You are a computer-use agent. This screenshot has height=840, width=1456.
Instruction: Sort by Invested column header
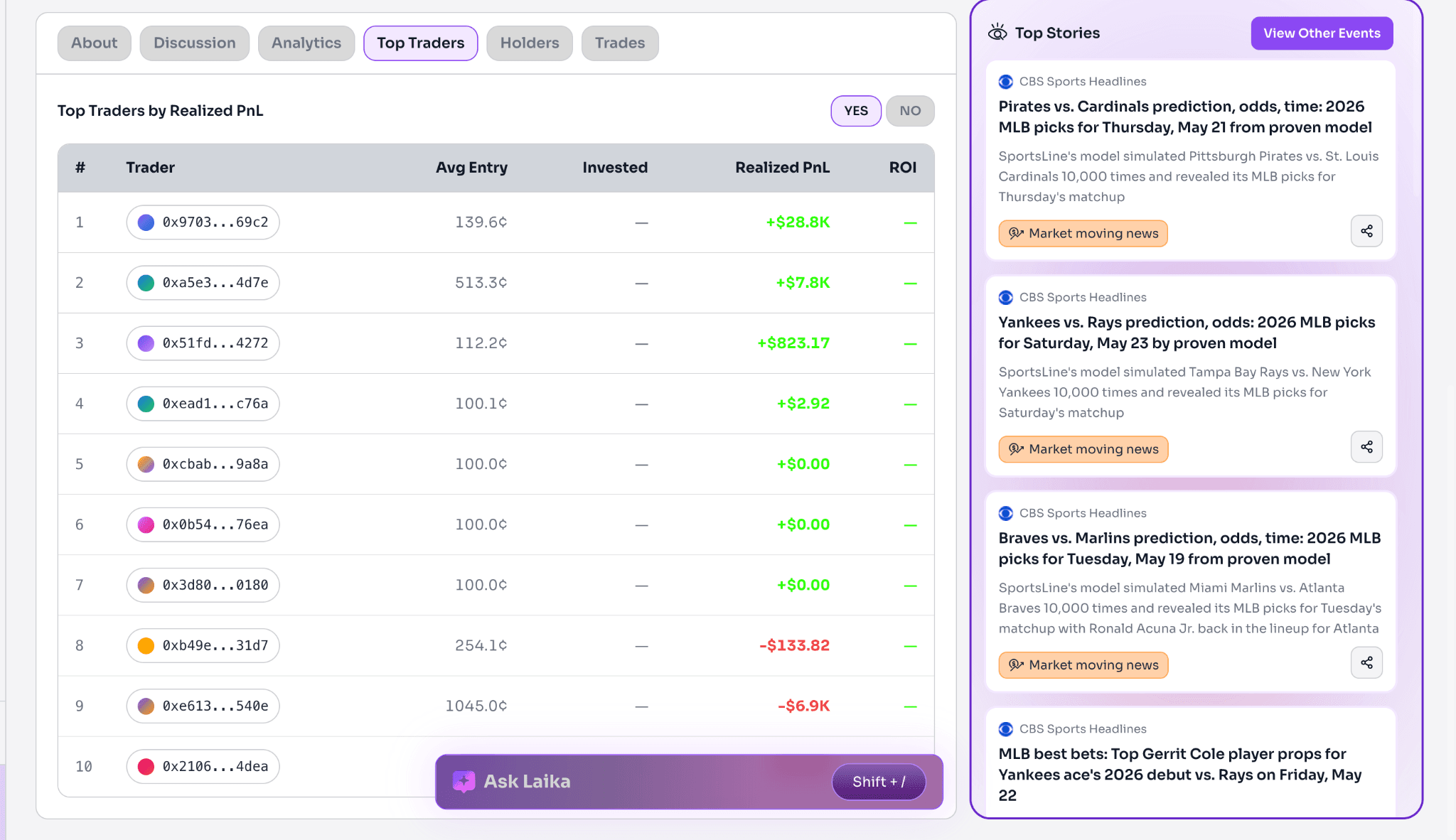pyautogui.click(x=615, y=168)
